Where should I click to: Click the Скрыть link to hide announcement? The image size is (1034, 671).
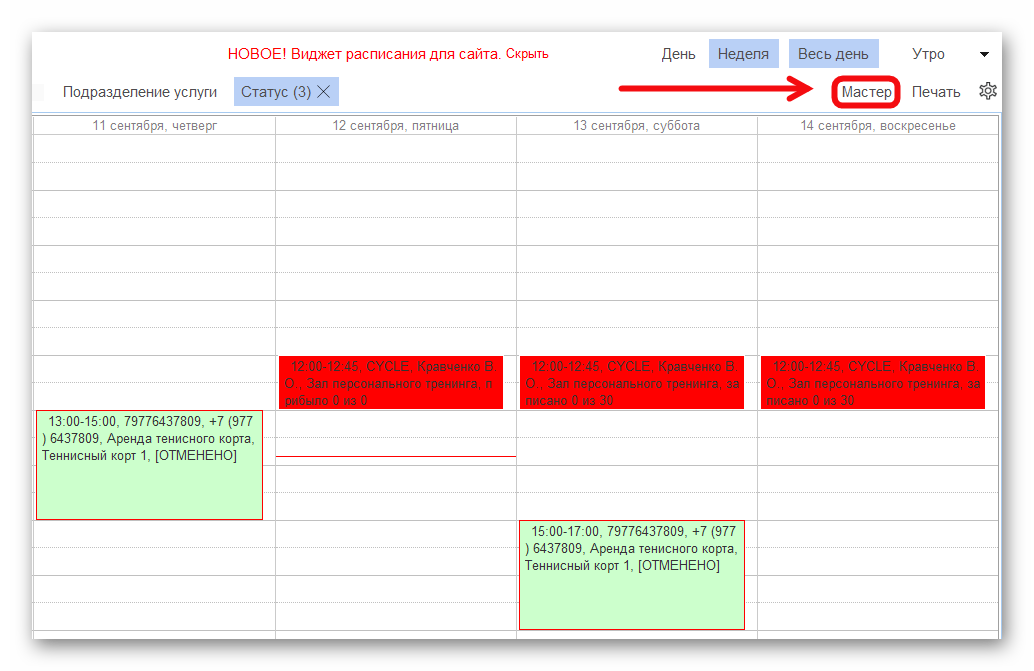(527, 54)
